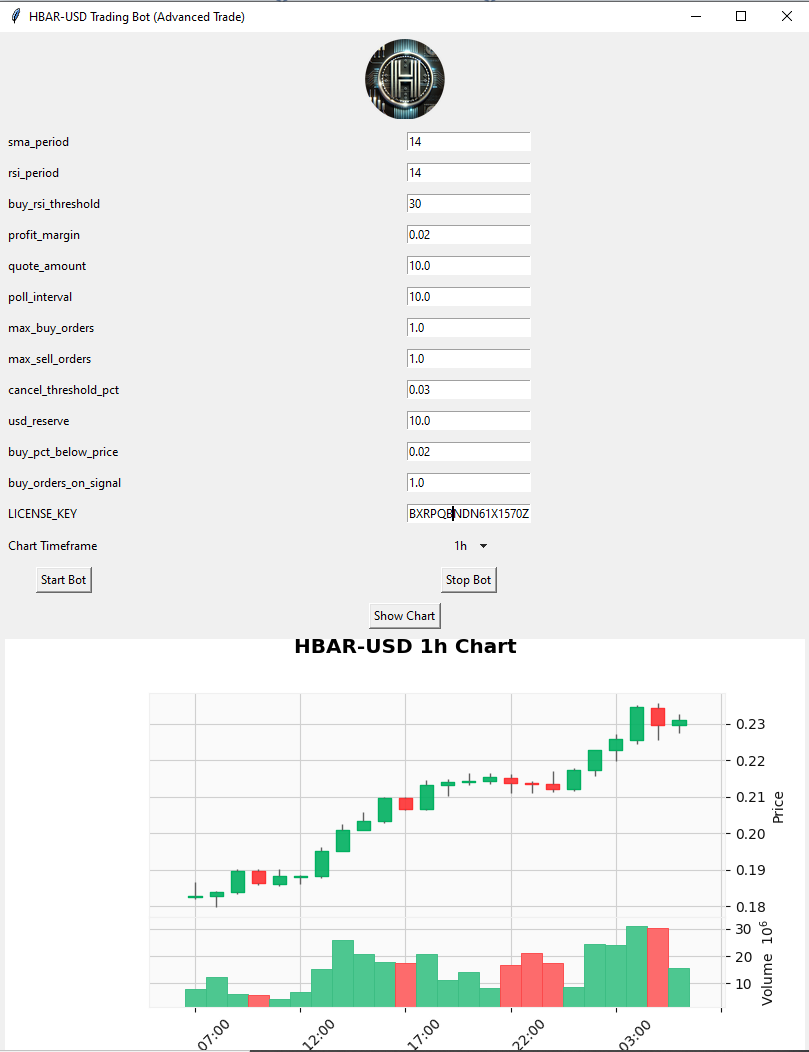Viewport: 809px width, 1052px height.
Task: Select the LICENSE_KEY input field
Action: click(x=468, y=512)
